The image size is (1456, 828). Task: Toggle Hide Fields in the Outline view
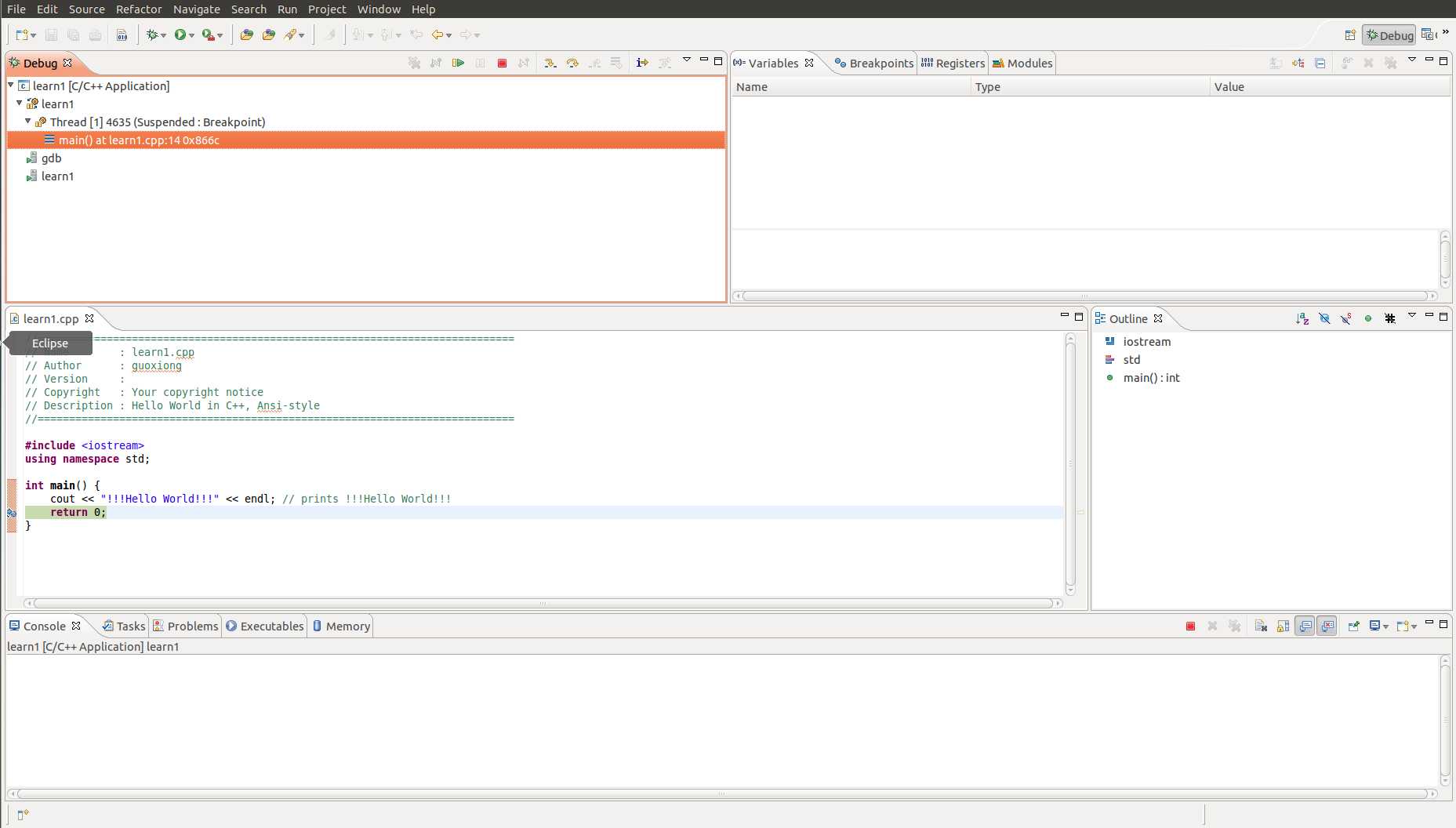[1324, 318]
